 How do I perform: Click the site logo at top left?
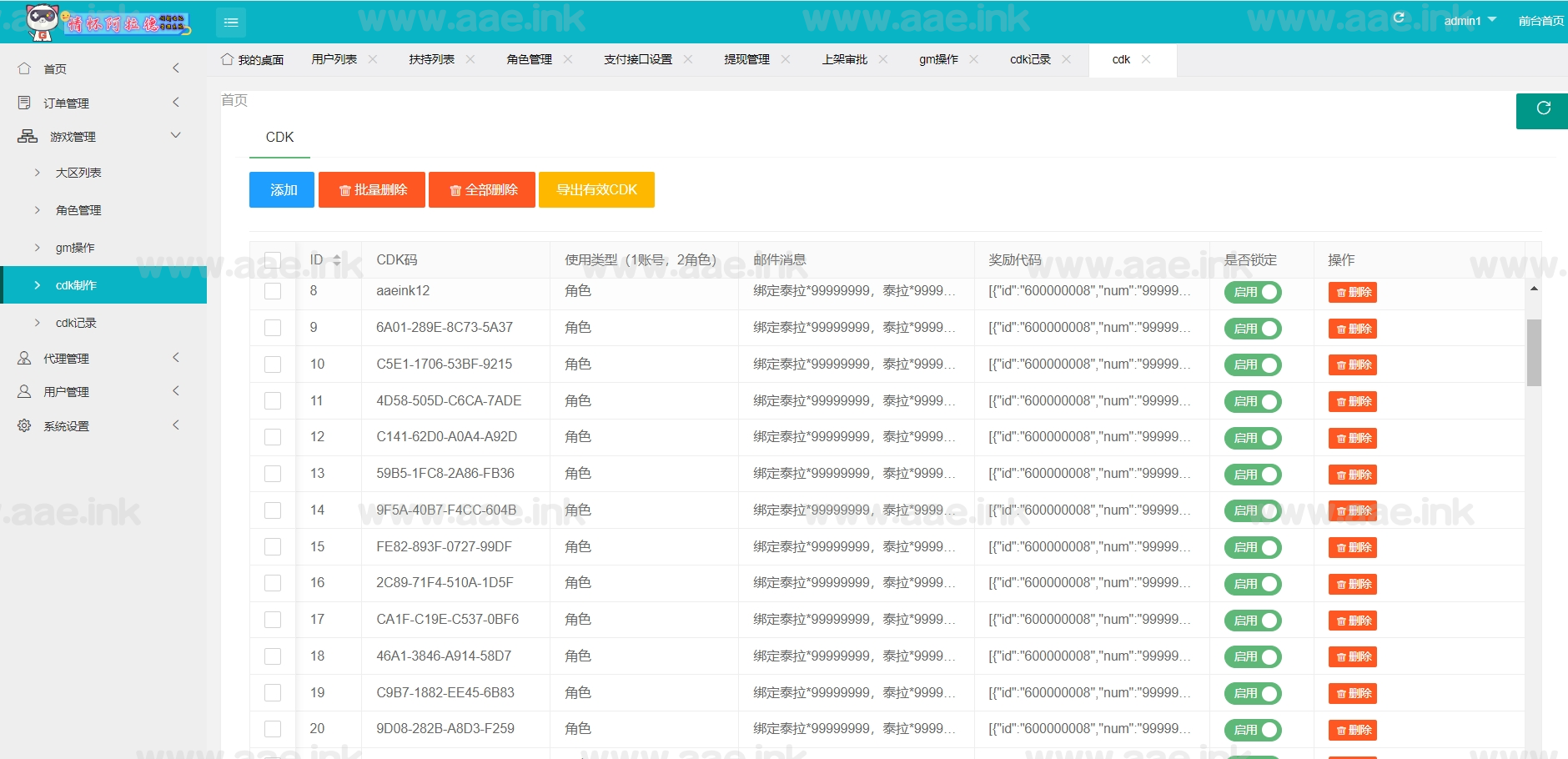coord(107,22)
